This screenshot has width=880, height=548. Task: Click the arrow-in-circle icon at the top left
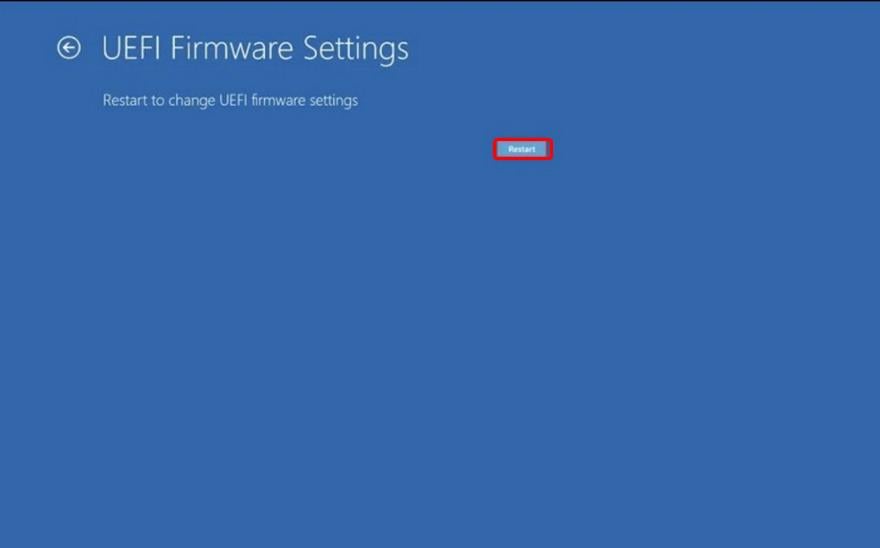(x=69, y=48)
